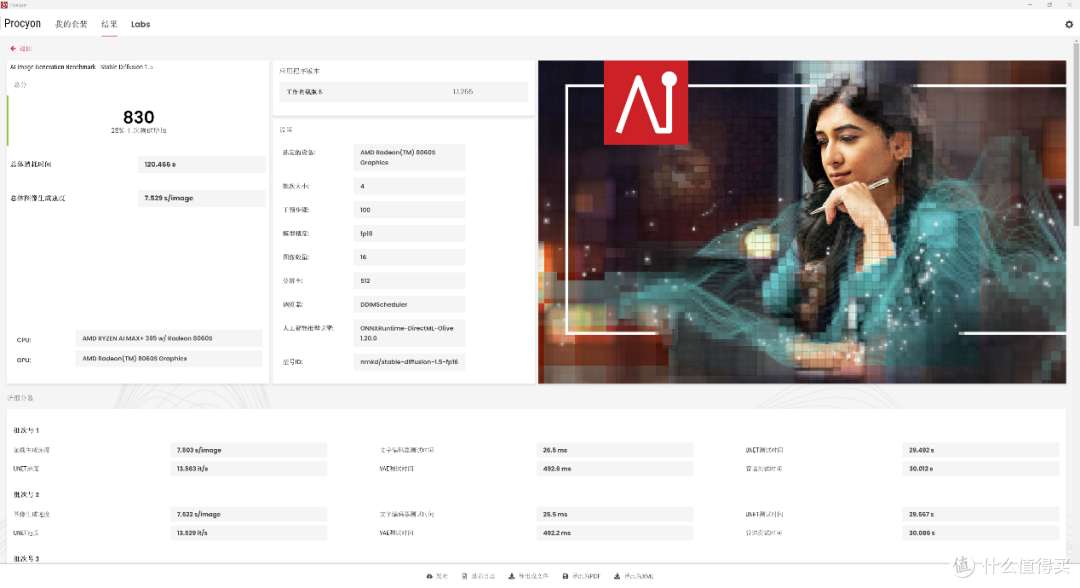The image size is (1080, 588).
Task: Select the DDIMScheduler value
Action: click(409, 304)
